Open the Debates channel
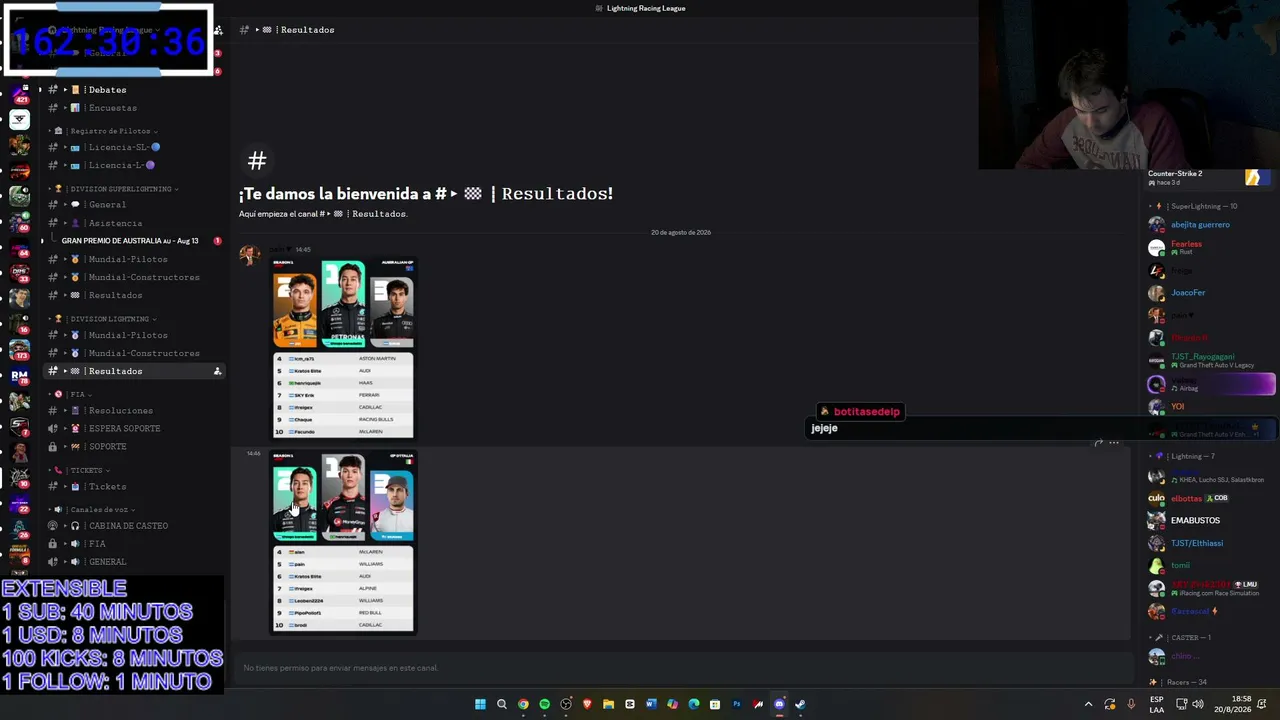This screenshot has width=1280, height=720. coord(133,90)
